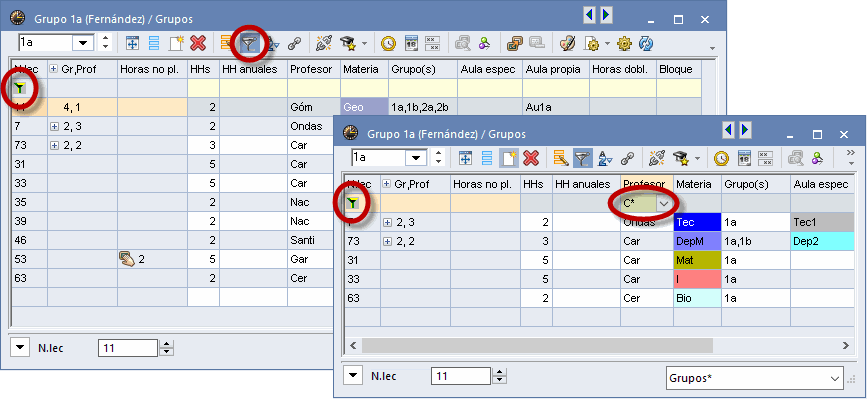Click new lesson icon in back window toolbar
This screenshot has width=867, height=399.
[x=176, y=43]
